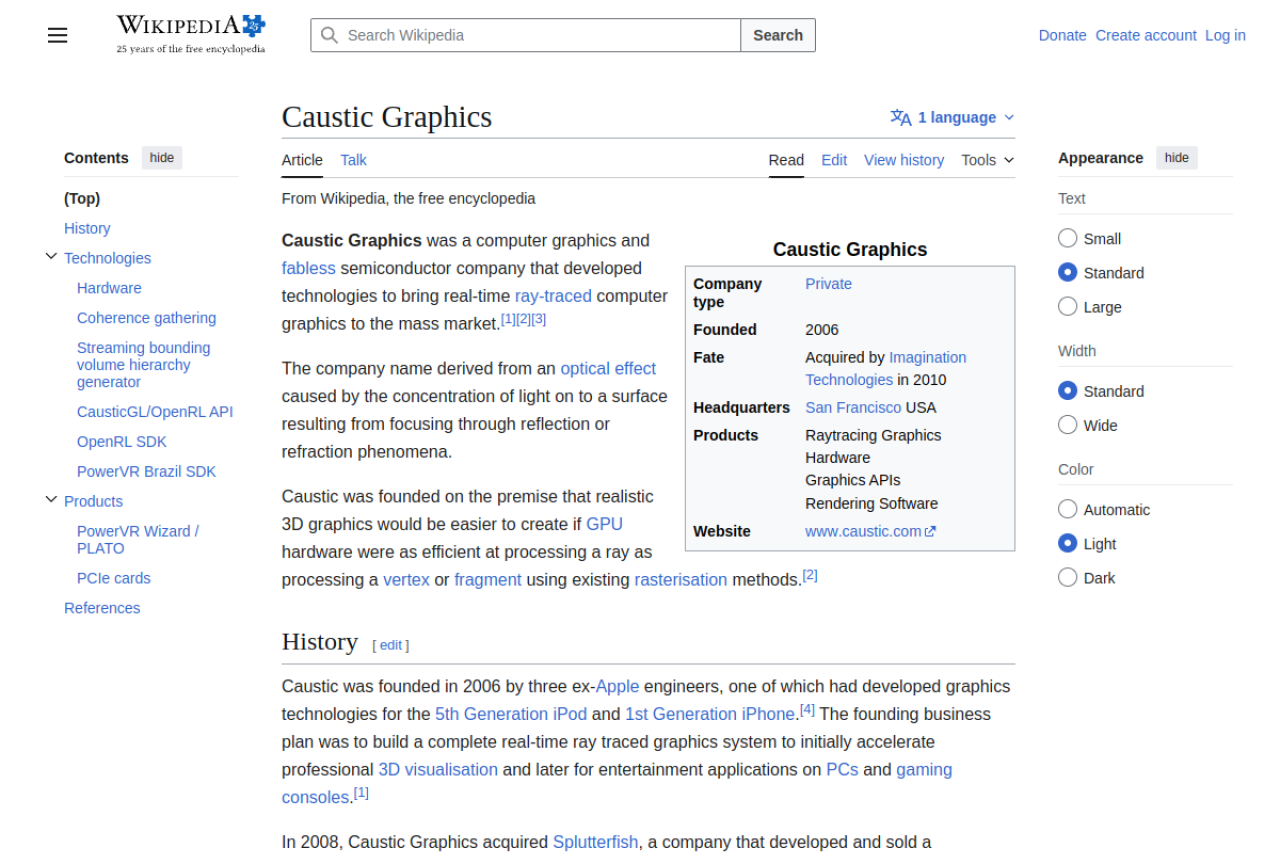
Task: Choose the Wide width radio button
Action: [1068, 425]
